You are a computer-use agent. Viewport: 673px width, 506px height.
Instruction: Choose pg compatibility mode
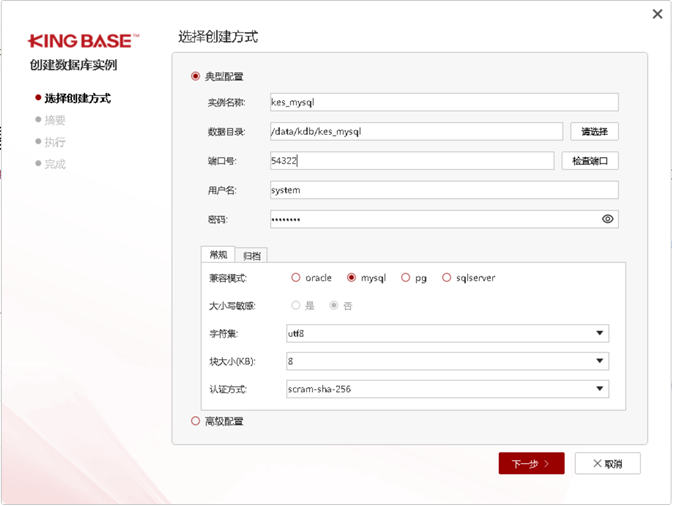pyautogui.click(x=406, y=278)
